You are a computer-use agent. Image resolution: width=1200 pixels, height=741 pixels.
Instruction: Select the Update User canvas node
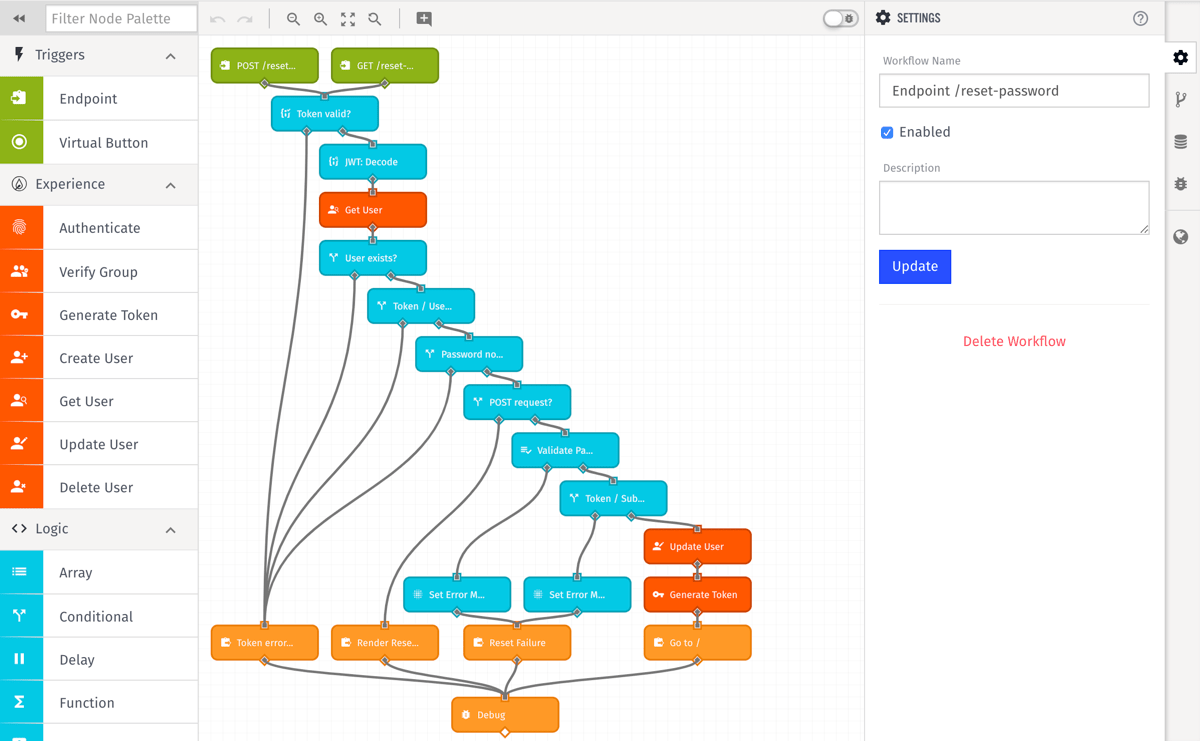point(697,546)
